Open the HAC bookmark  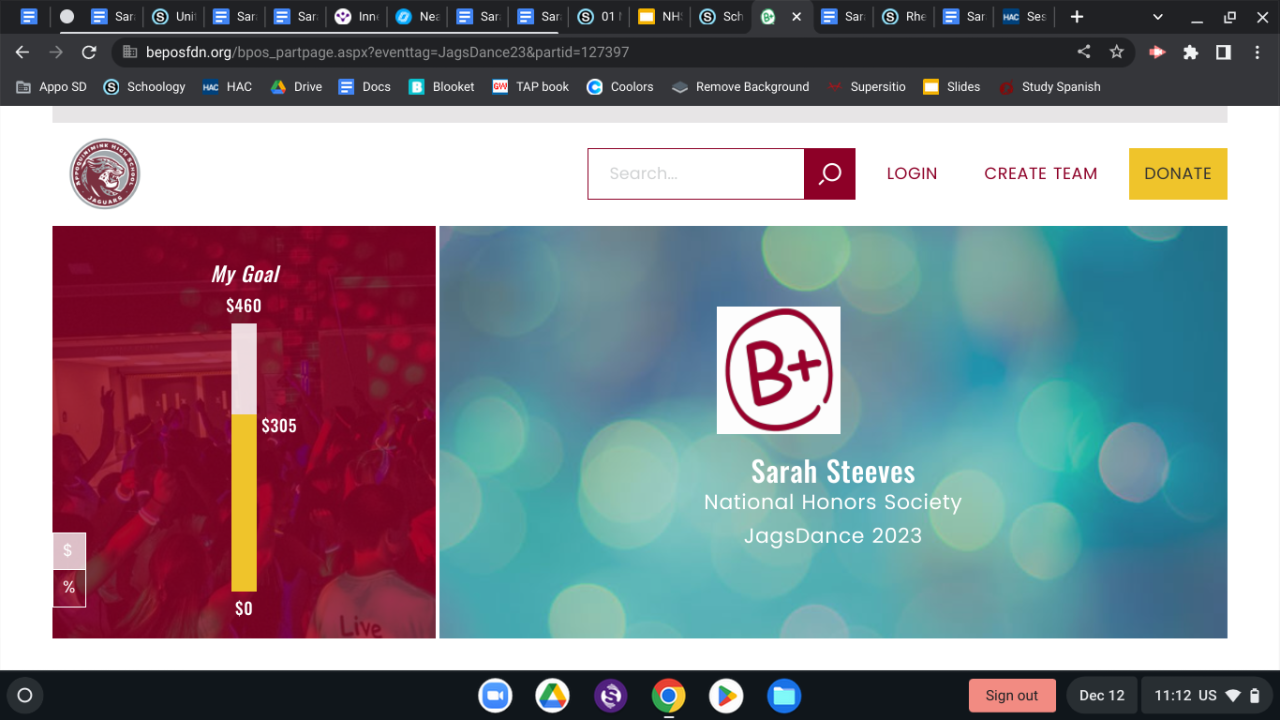[227, 87]
